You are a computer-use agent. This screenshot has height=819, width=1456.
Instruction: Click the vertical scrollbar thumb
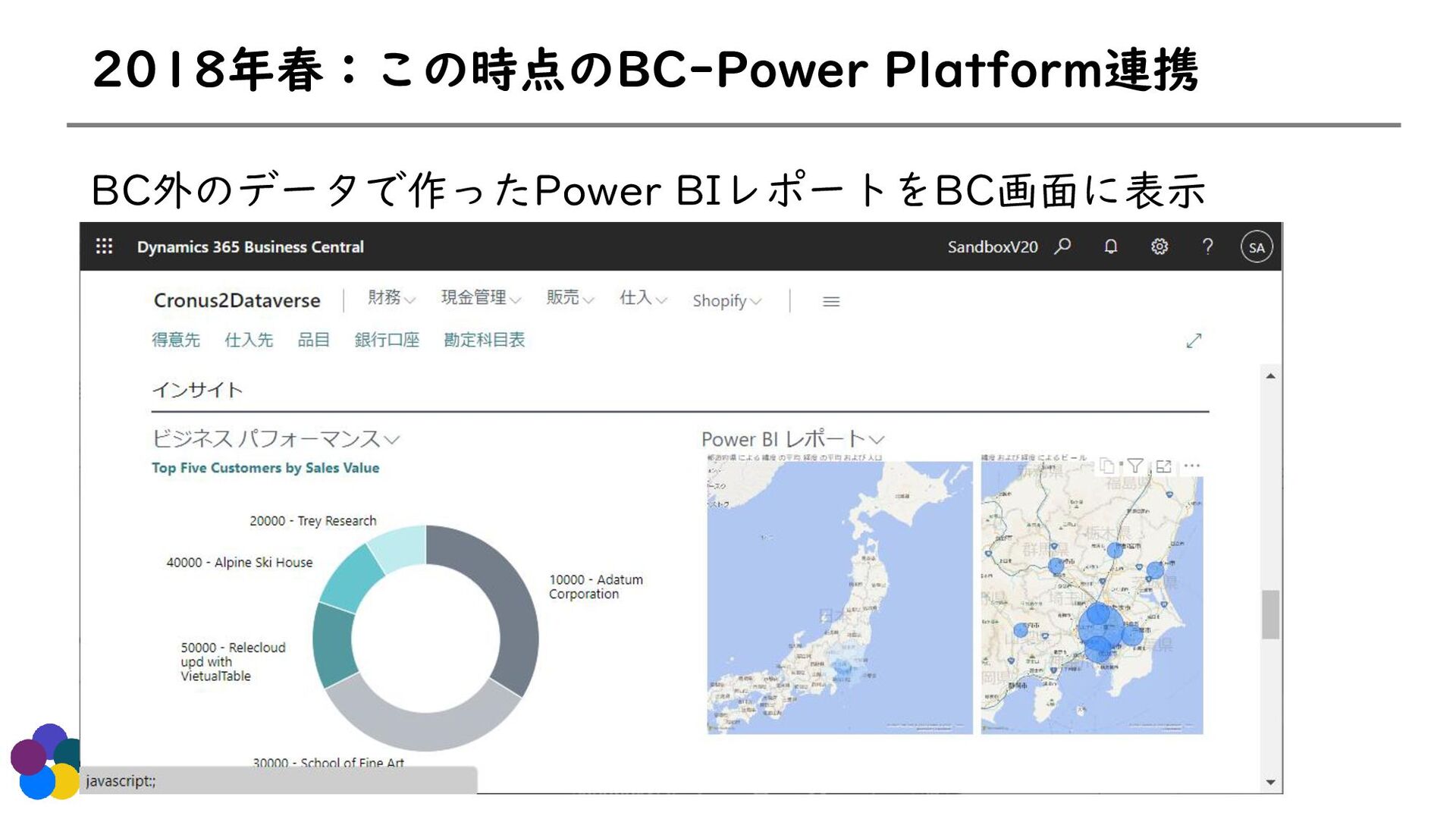click(1270, 614)
